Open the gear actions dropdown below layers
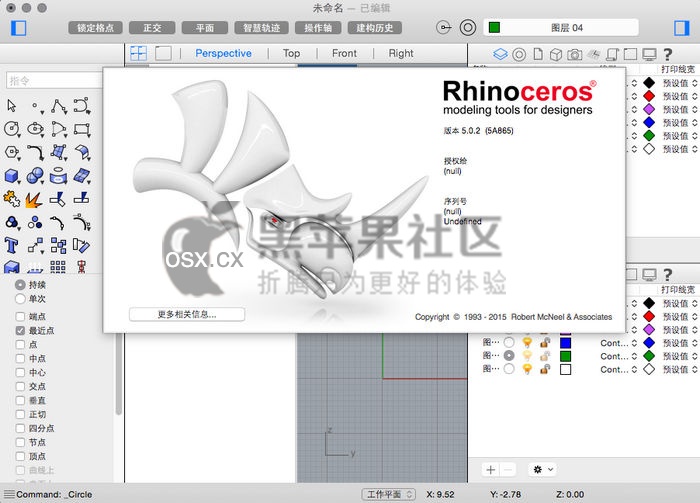Screen dimensions: 700x503 click(543, 470)
